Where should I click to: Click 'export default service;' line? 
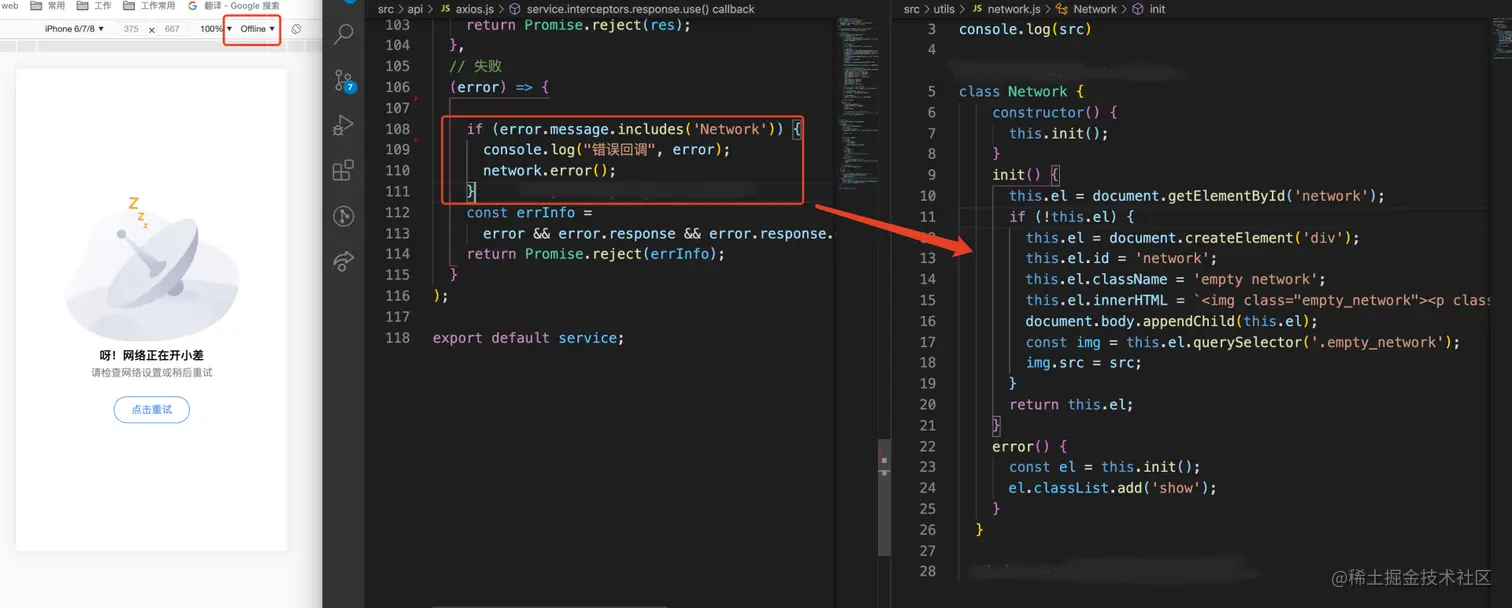point(528,338)
